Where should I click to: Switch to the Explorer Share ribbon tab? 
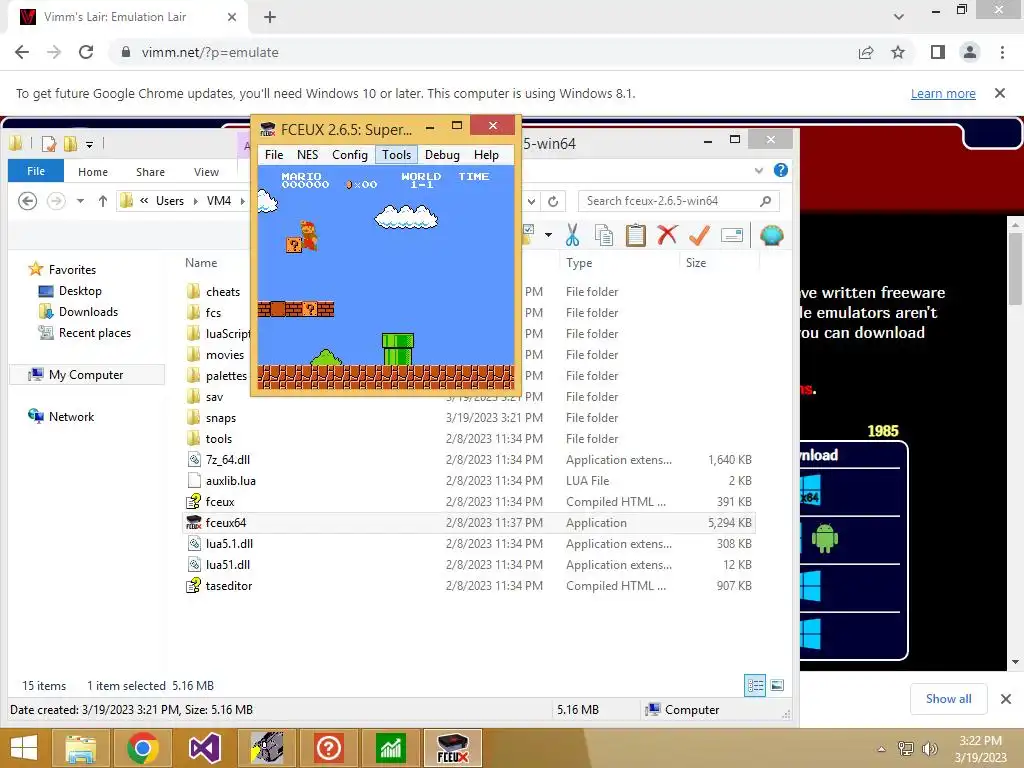click(150, 172)
